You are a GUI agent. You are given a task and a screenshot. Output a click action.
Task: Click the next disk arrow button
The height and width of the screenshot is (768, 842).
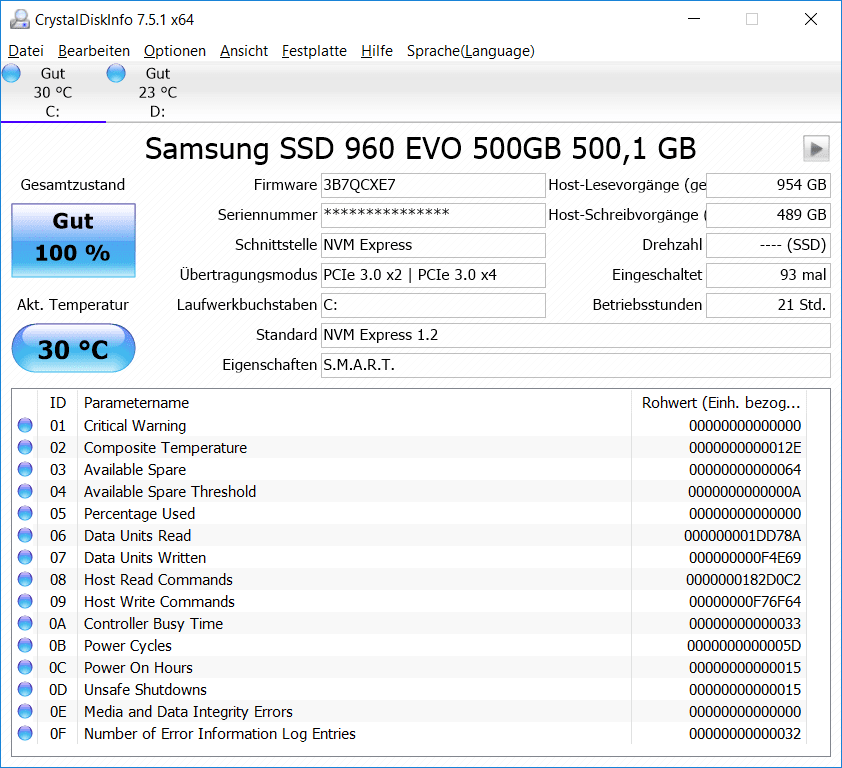coord(816,148)
